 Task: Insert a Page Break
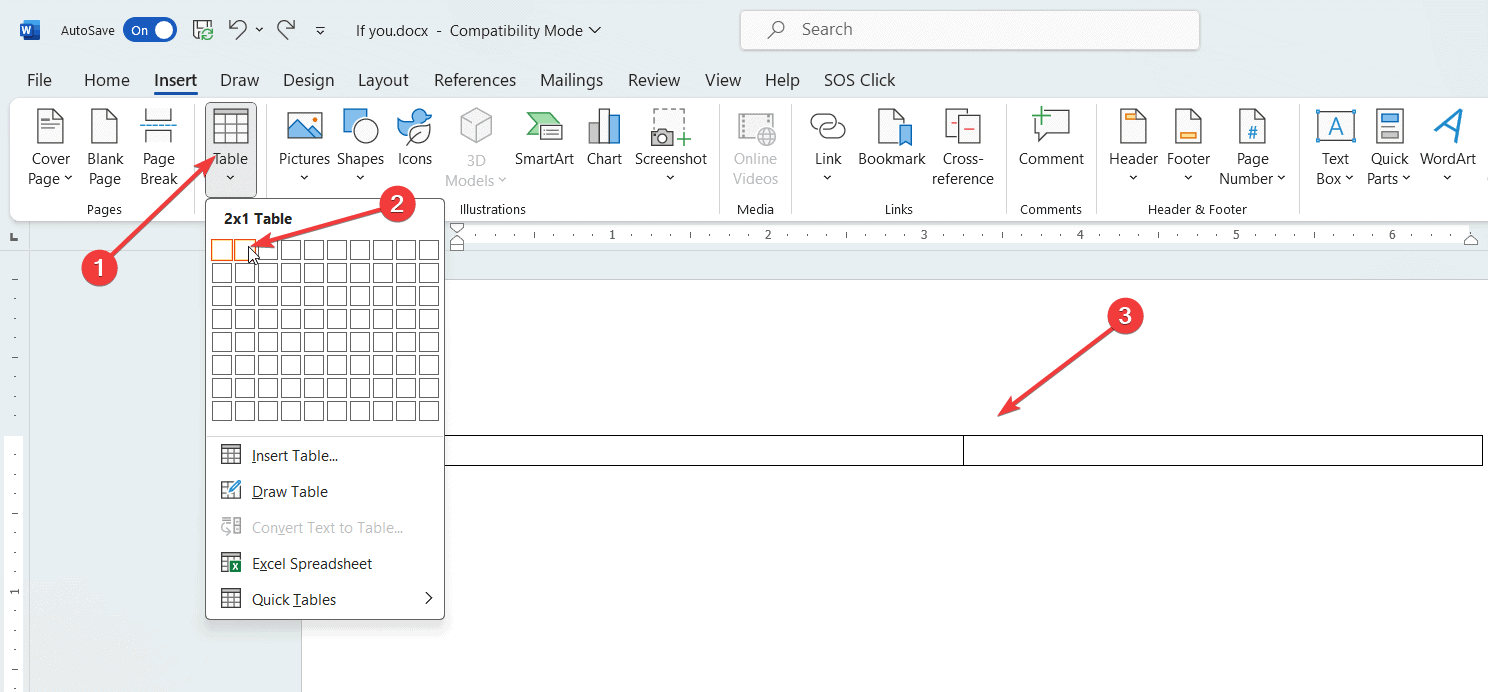[x=158, y=148]
